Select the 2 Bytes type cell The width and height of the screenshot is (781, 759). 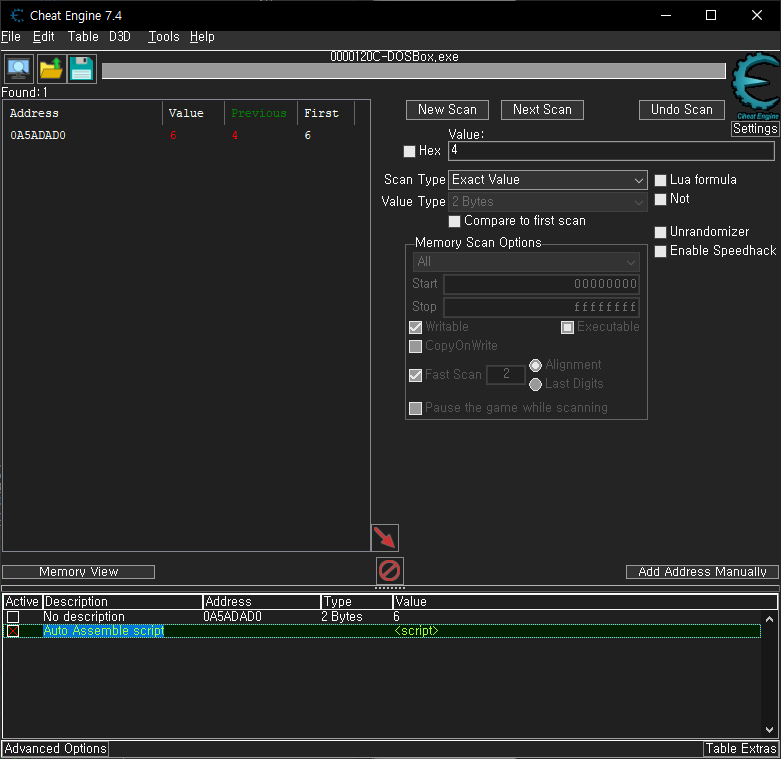point(342,617)
